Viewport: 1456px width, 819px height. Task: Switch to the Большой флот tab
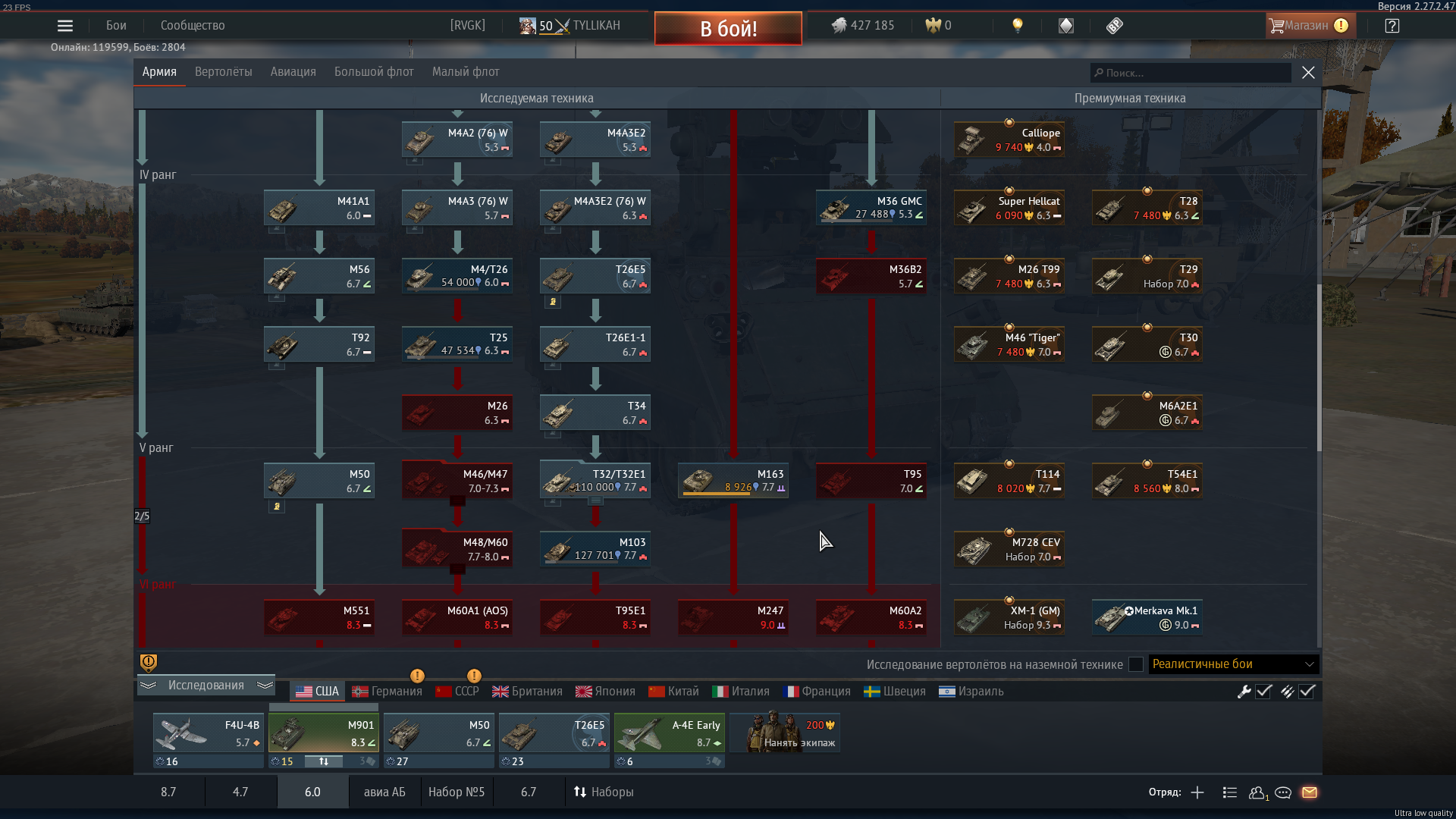[374, 72]
